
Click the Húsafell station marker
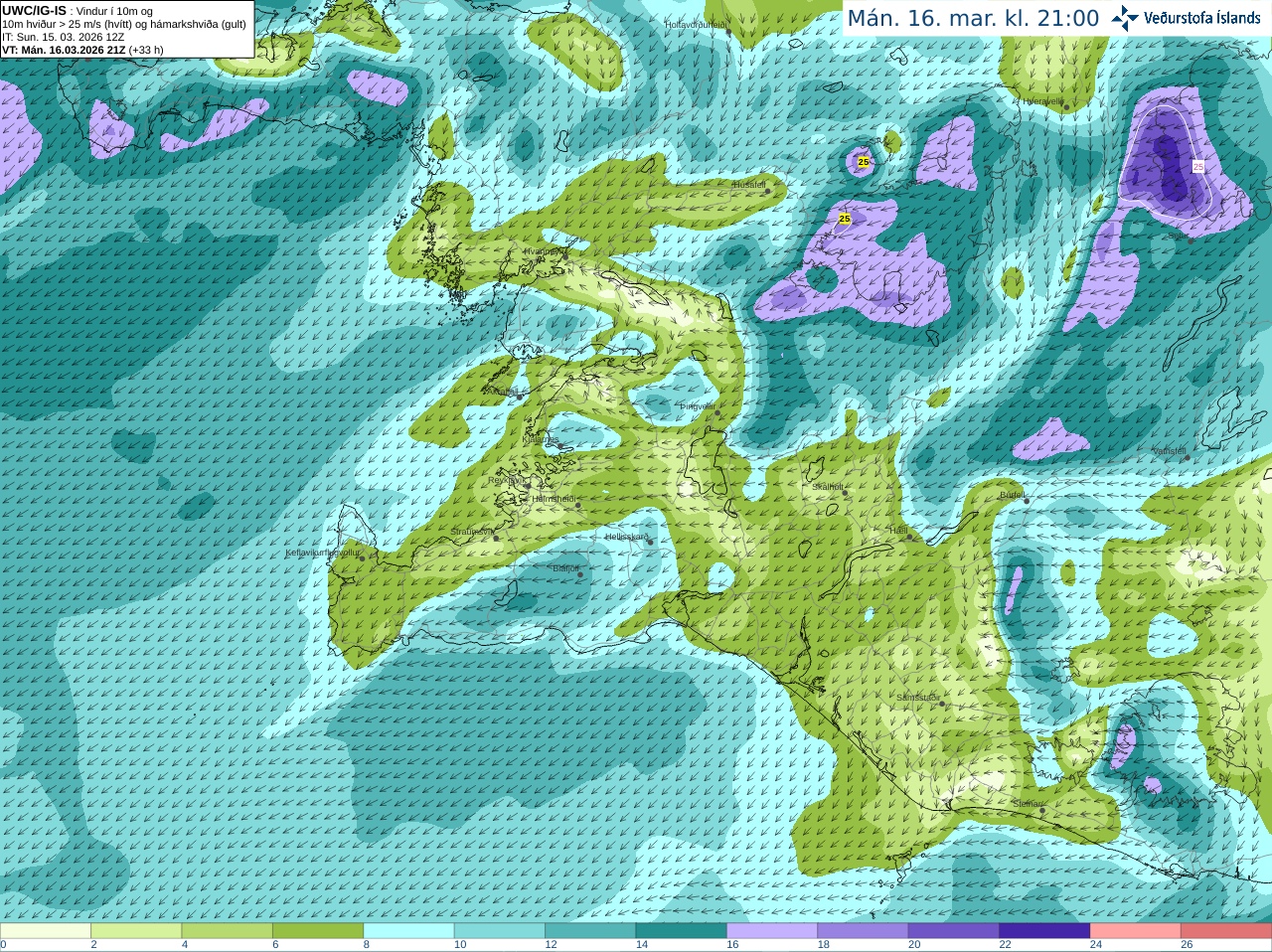click(x=767, y=191)
